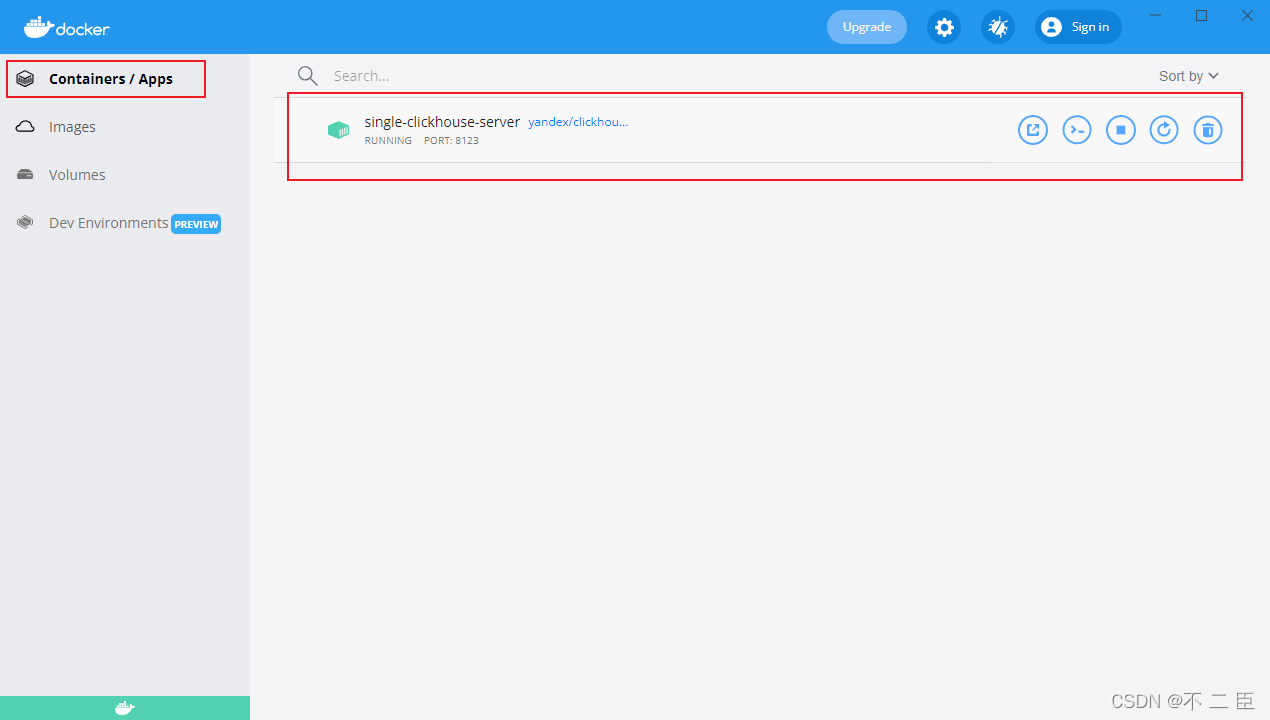Viewport: 1270px width, 720px height.
Task: Stop the single-clickhouse-server container
Action: [x=1121, y=130]
